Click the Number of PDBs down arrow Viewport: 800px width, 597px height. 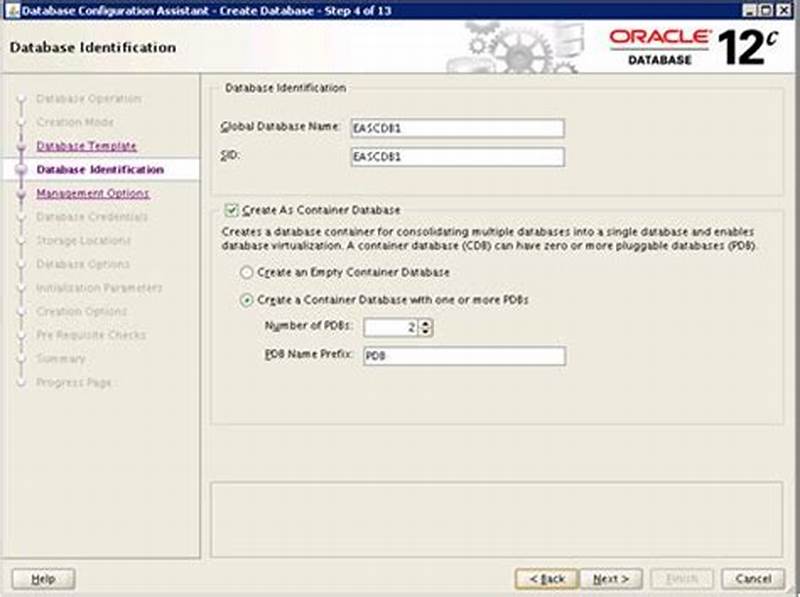[x=425, y=330]
